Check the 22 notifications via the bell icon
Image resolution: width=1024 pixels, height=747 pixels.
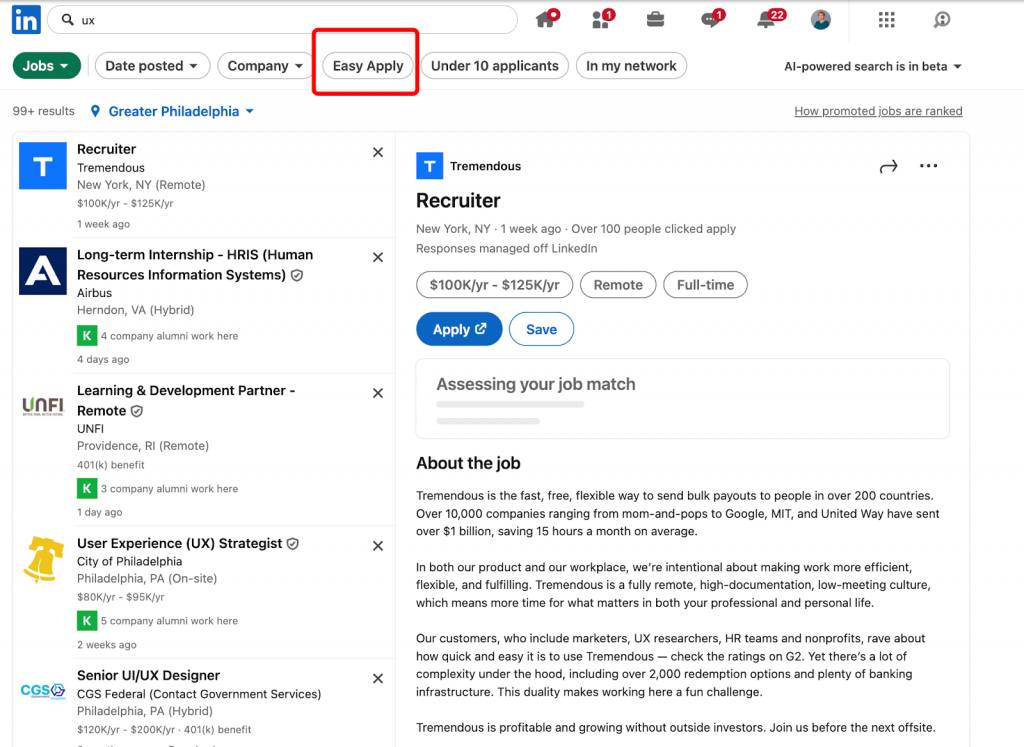click(765, 20)
